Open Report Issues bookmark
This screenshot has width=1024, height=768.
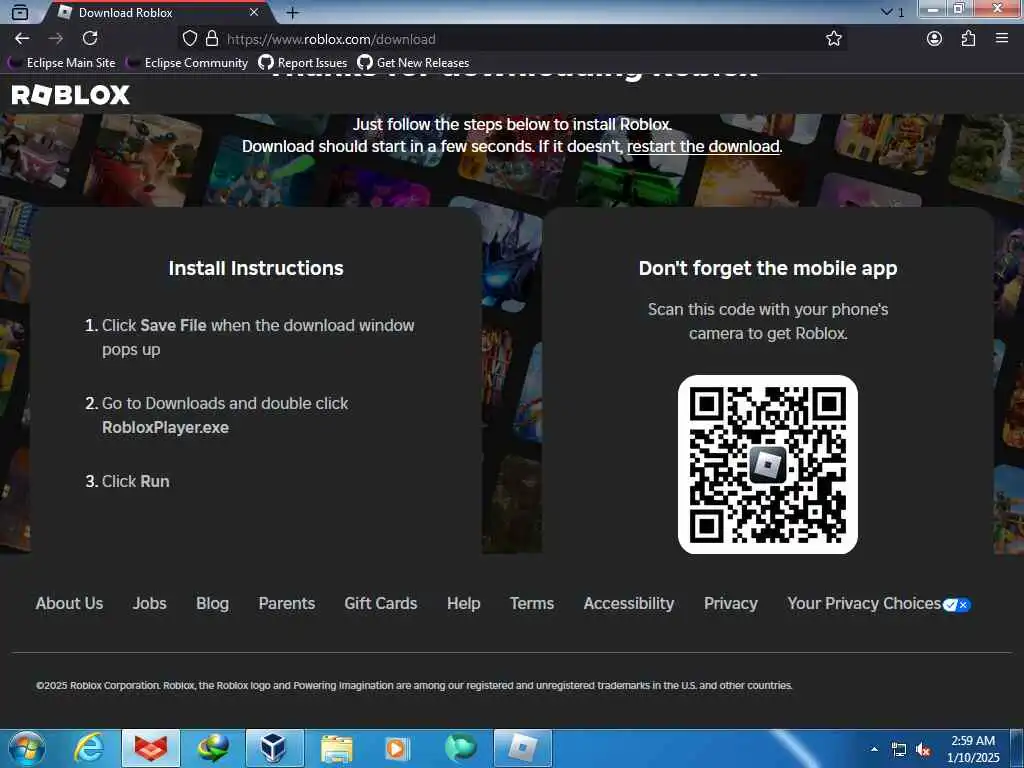[303, 63]
